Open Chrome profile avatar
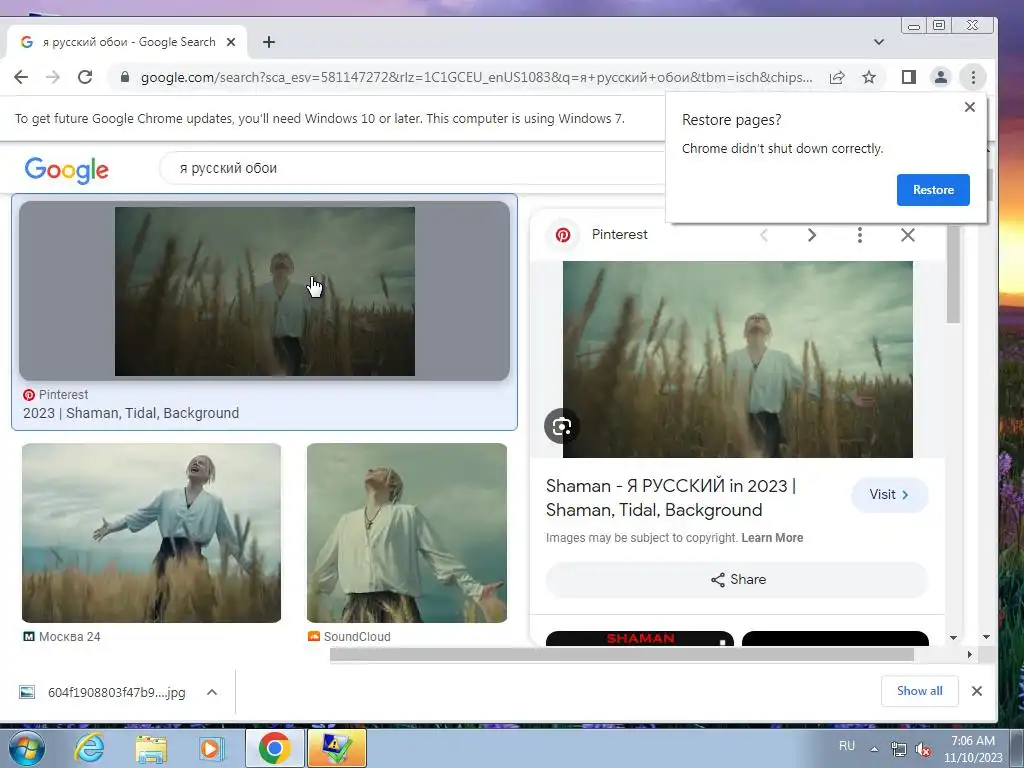 (x=940, y=77)
